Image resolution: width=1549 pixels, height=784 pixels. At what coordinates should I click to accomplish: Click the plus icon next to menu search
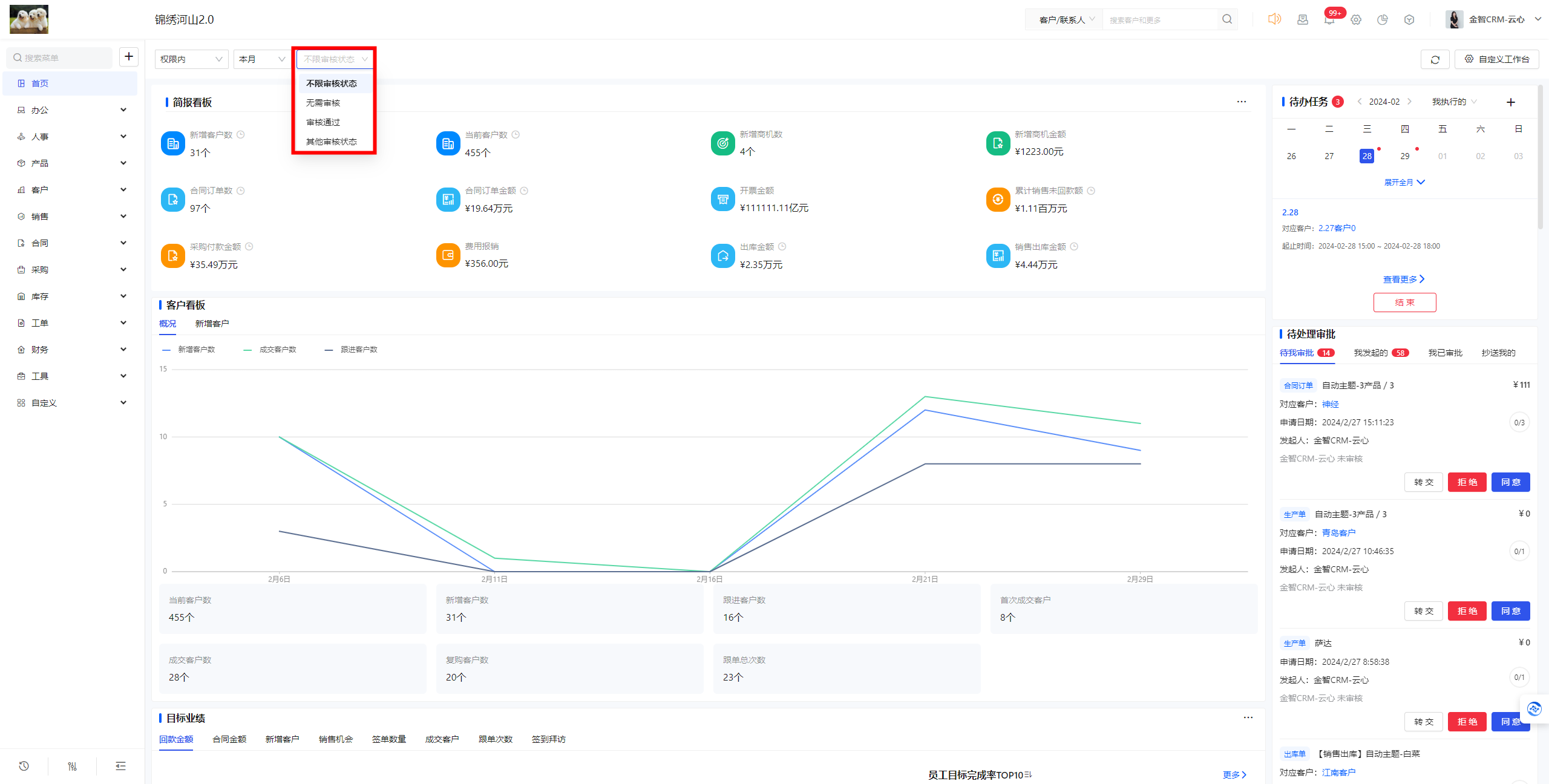pyautogui.click(x=129, y=57)
